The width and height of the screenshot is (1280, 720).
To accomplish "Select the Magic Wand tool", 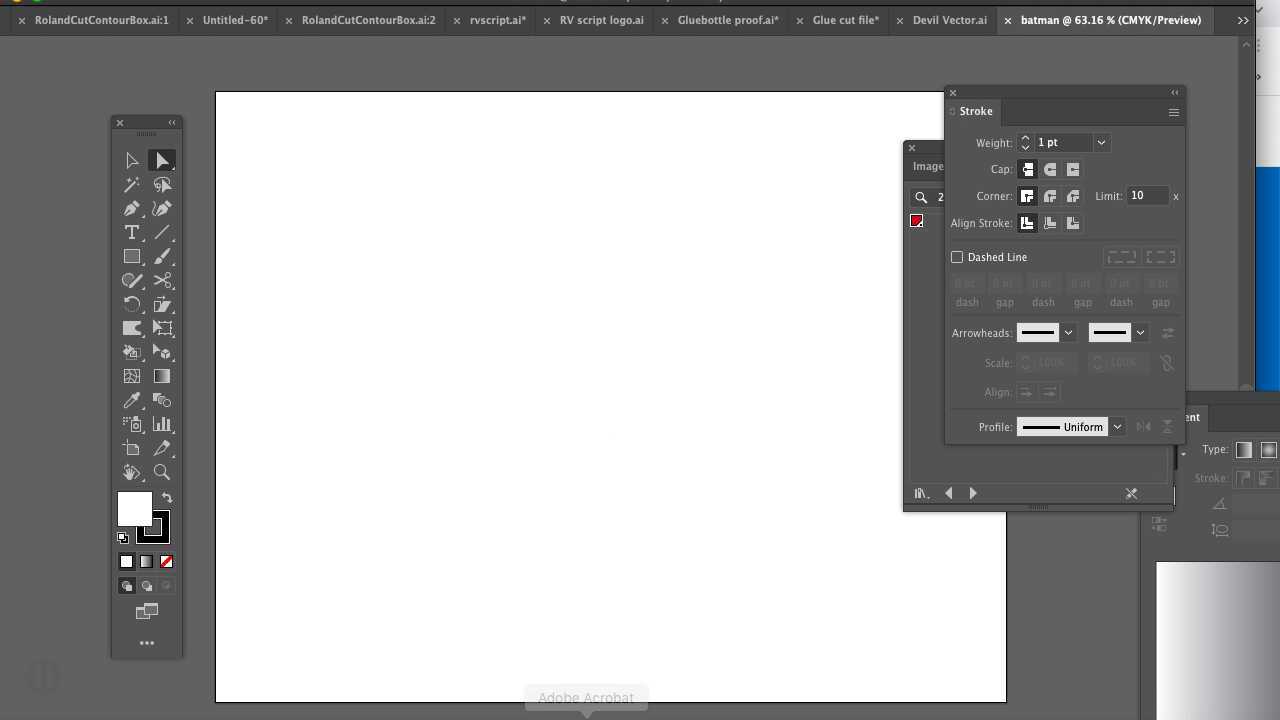I will [131, 184].
